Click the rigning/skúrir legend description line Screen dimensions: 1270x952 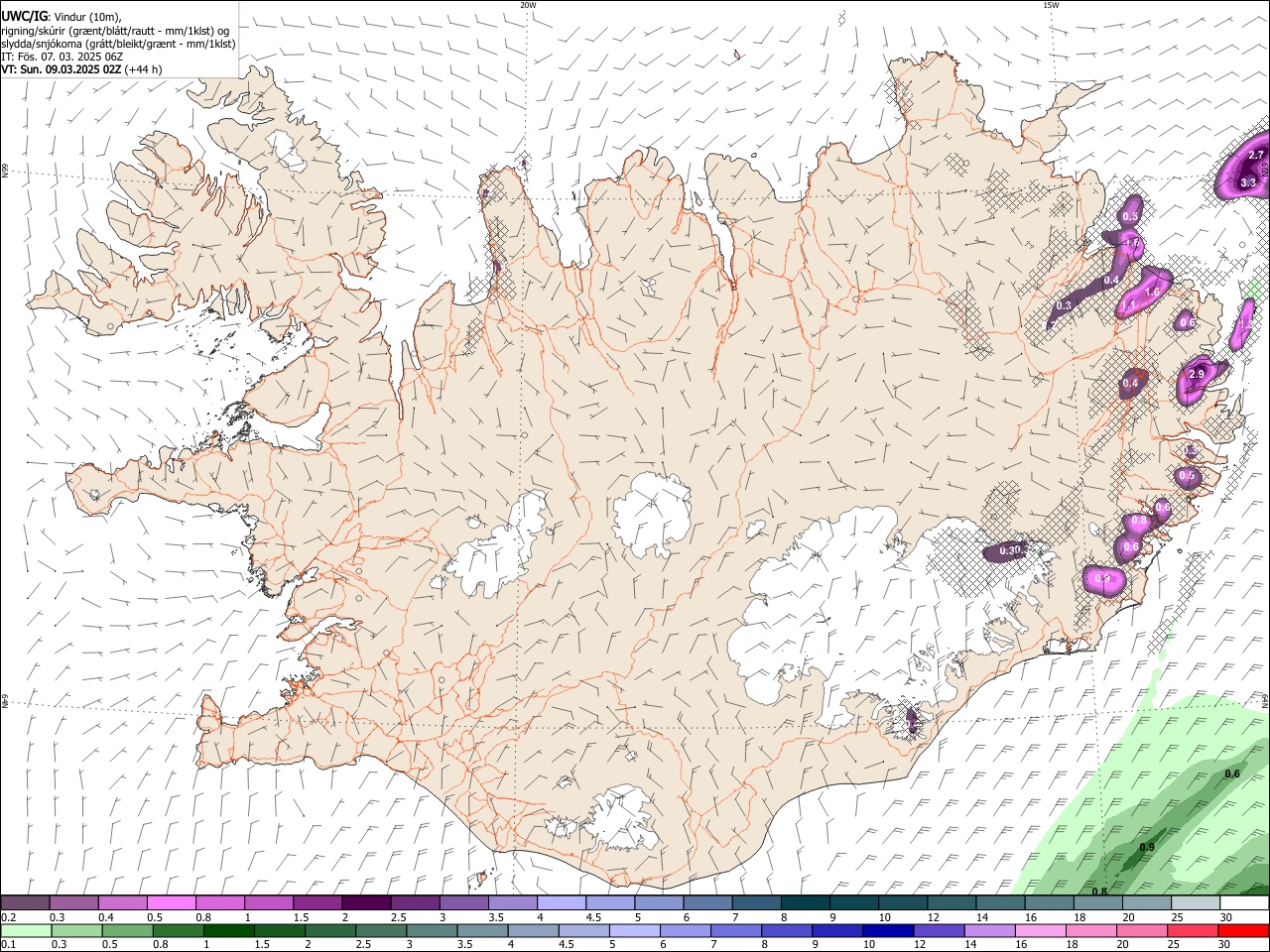[x=115, y=30]
